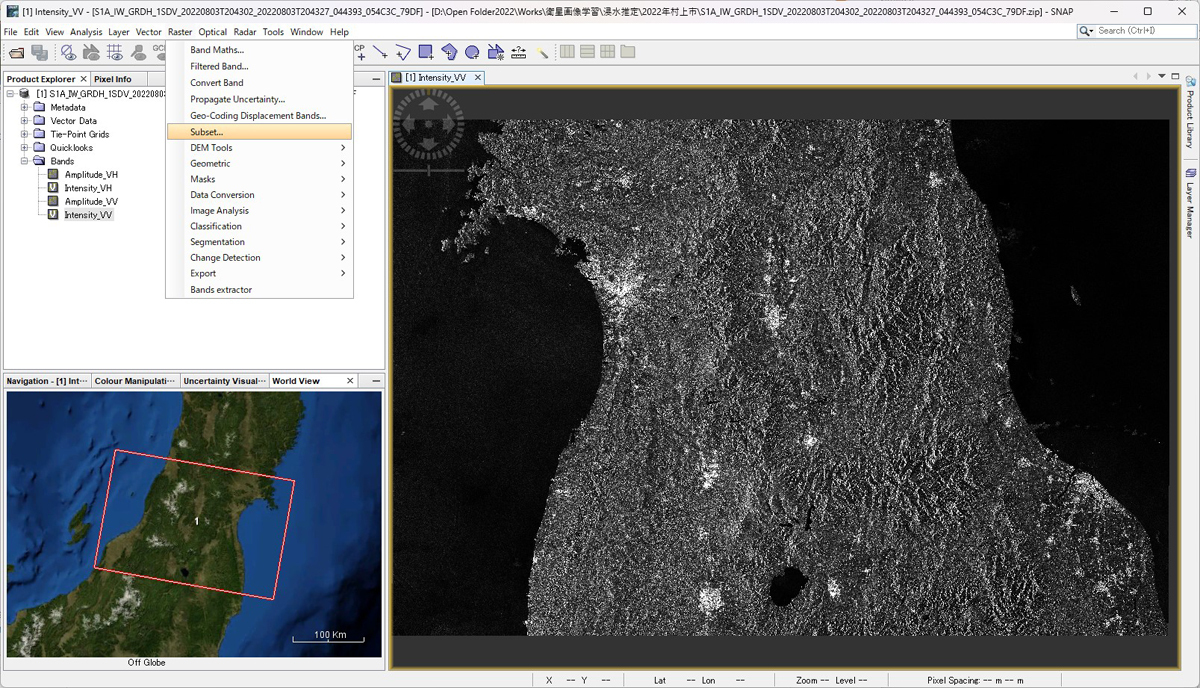The height and width of the screenshot is (688, 1200).
Task: Switch to the Uncertainty Visualisation tab
Action: click(x=225, y=381)
